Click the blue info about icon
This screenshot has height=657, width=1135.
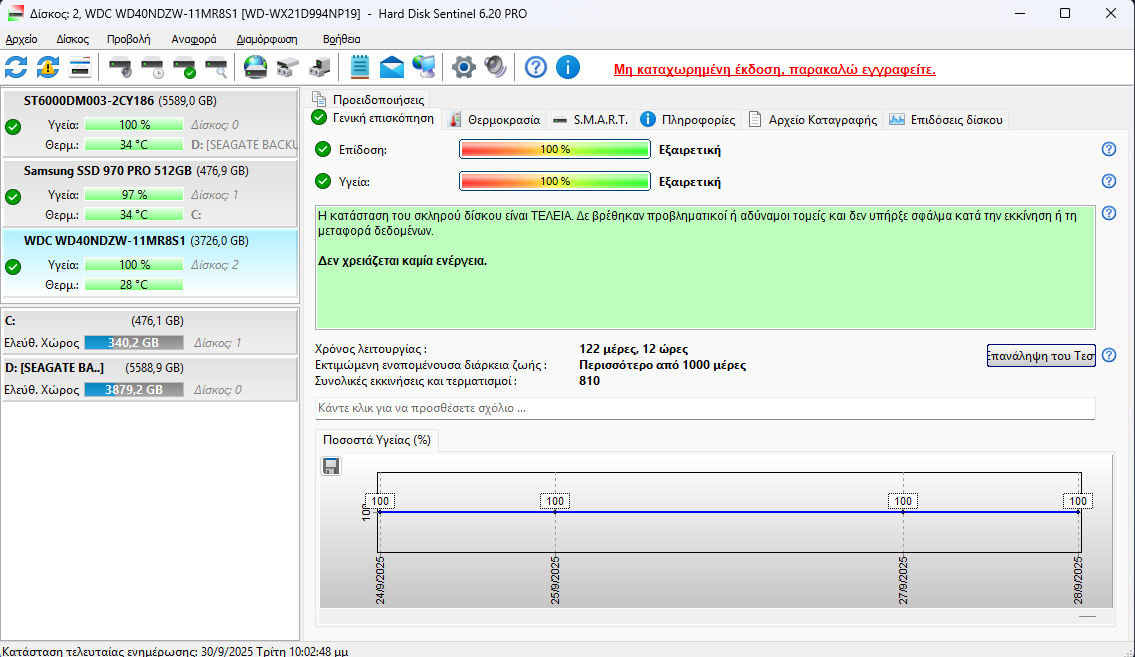point(567,67)
